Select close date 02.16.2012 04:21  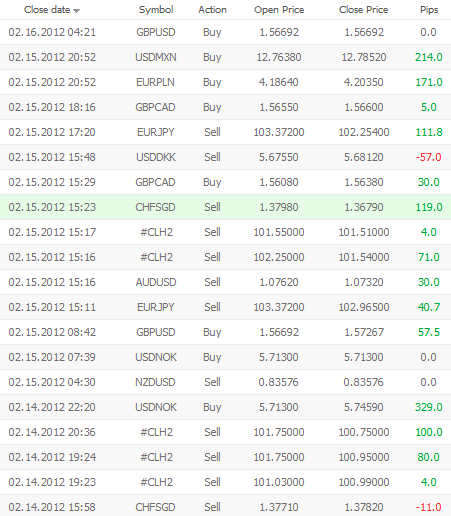coord(52,32)
